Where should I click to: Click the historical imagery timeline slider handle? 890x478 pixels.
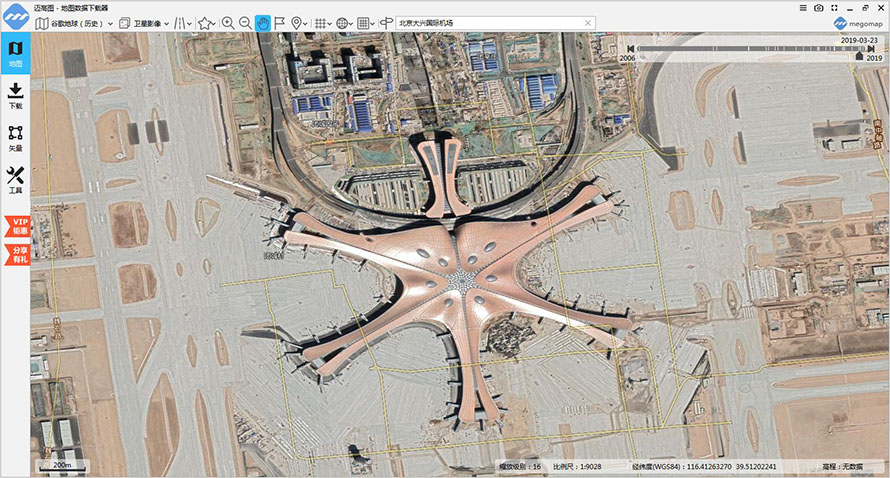859,55
